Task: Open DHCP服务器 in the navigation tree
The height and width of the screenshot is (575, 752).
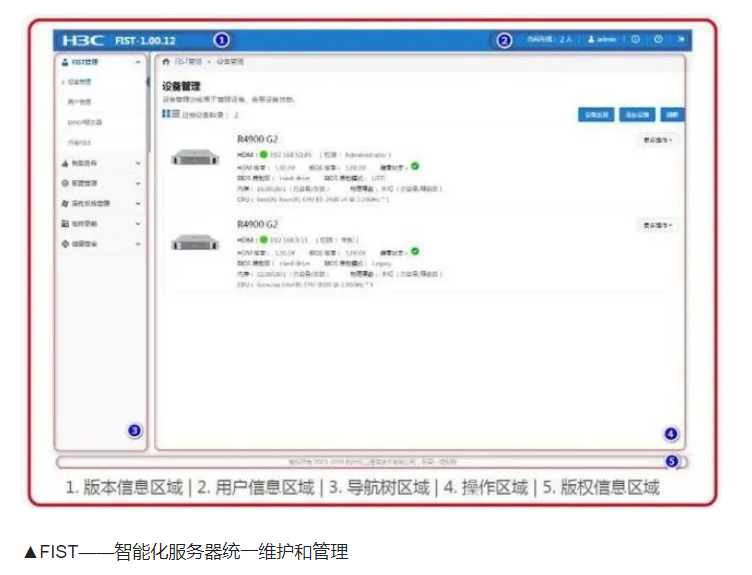Action: click(84, 122)
